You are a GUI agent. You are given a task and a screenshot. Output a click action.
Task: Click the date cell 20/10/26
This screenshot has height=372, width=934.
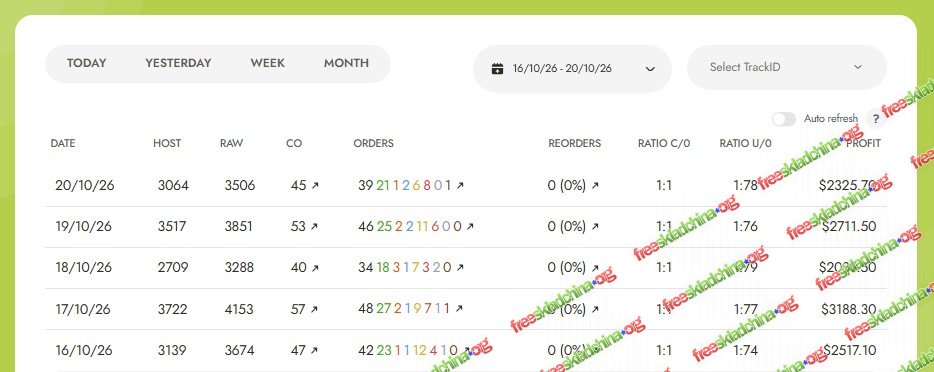click(85, 186)
